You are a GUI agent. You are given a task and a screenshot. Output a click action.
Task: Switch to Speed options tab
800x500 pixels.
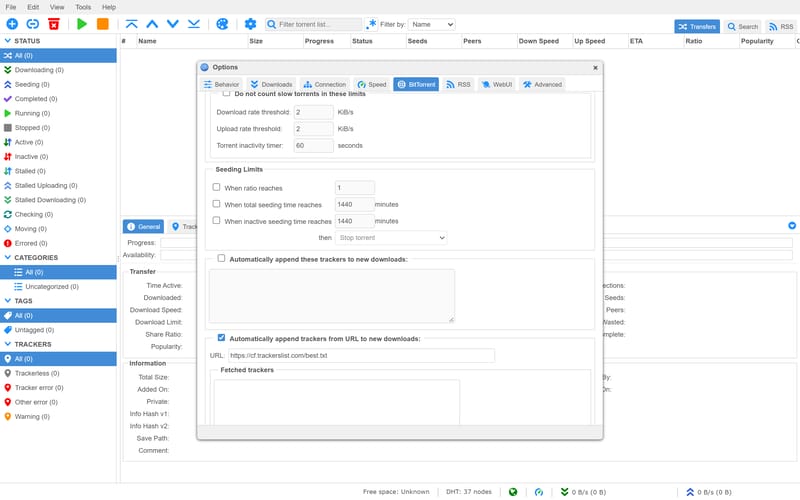(371, 85)
